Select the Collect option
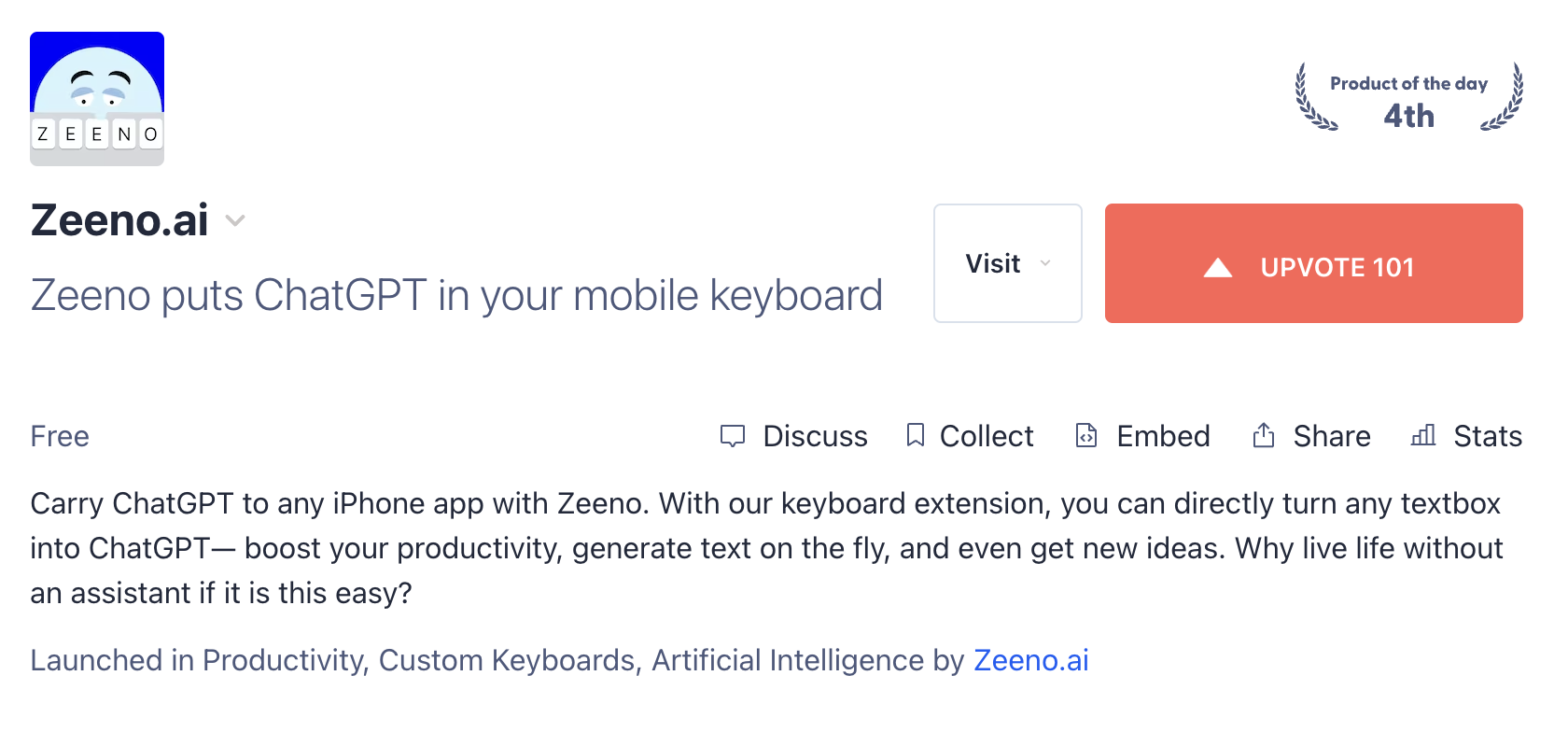This screenshot has width=1568, height=732. coord(971,436)
